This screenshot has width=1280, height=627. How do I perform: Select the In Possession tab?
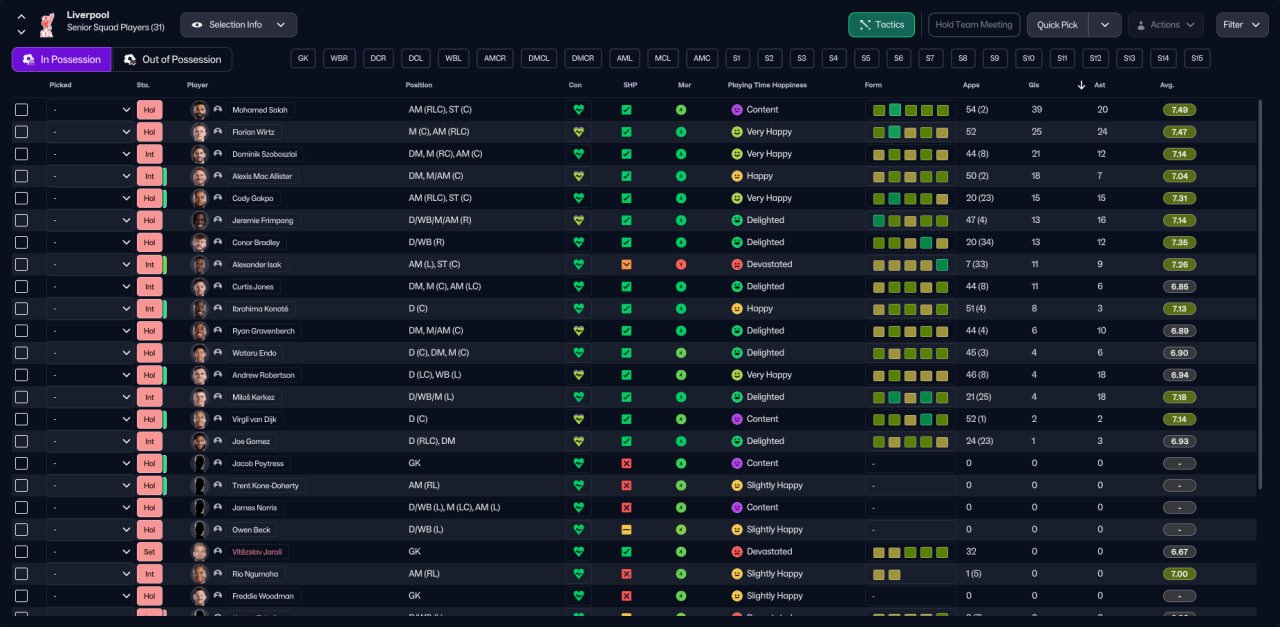[61, 60]
